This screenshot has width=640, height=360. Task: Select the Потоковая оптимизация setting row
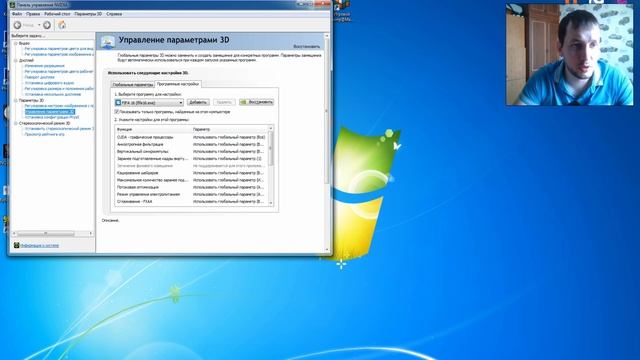click(191, 187)
